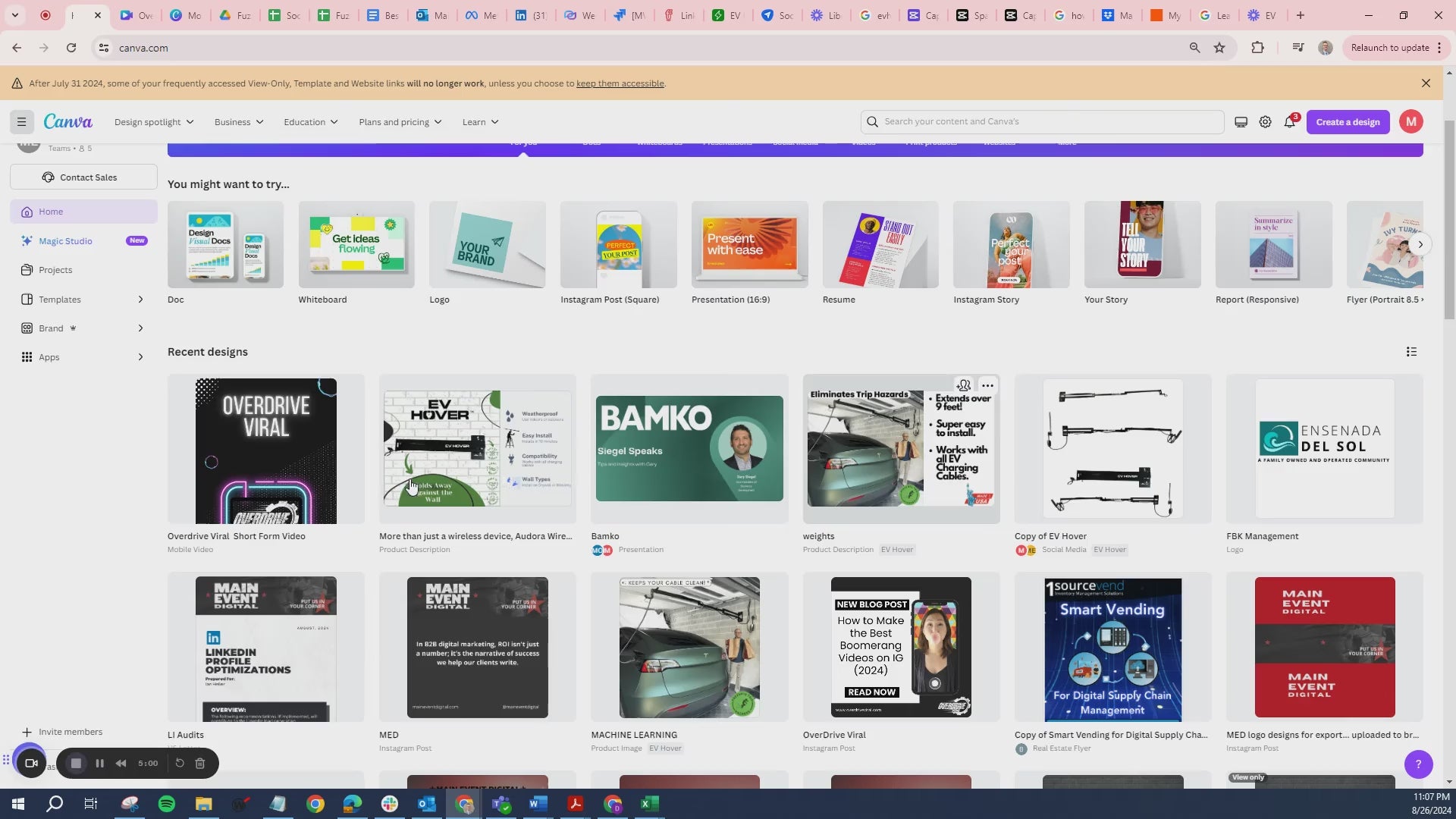Switch recent designs to list view
This screenshot has width=1456, height=819.
click(1411, 352)
